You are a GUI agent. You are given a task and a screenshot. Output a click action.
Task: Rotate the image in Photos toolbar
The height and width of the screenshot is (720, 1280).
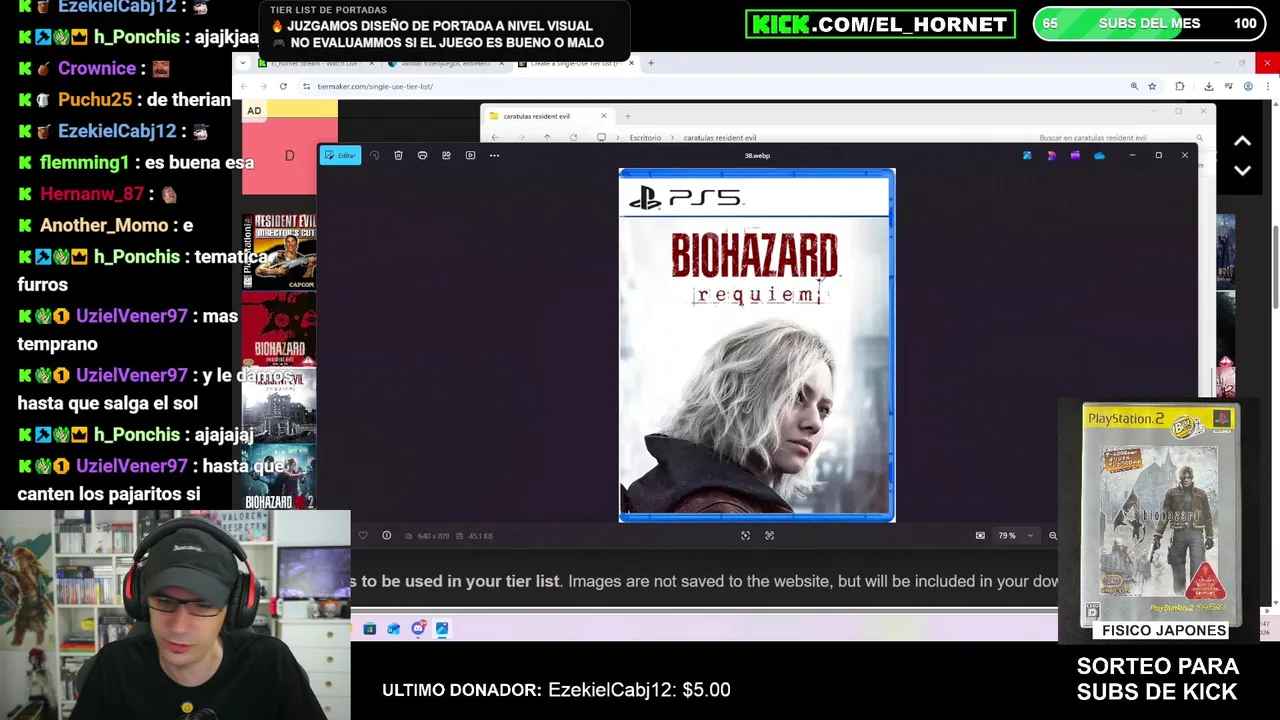point(374,155)
